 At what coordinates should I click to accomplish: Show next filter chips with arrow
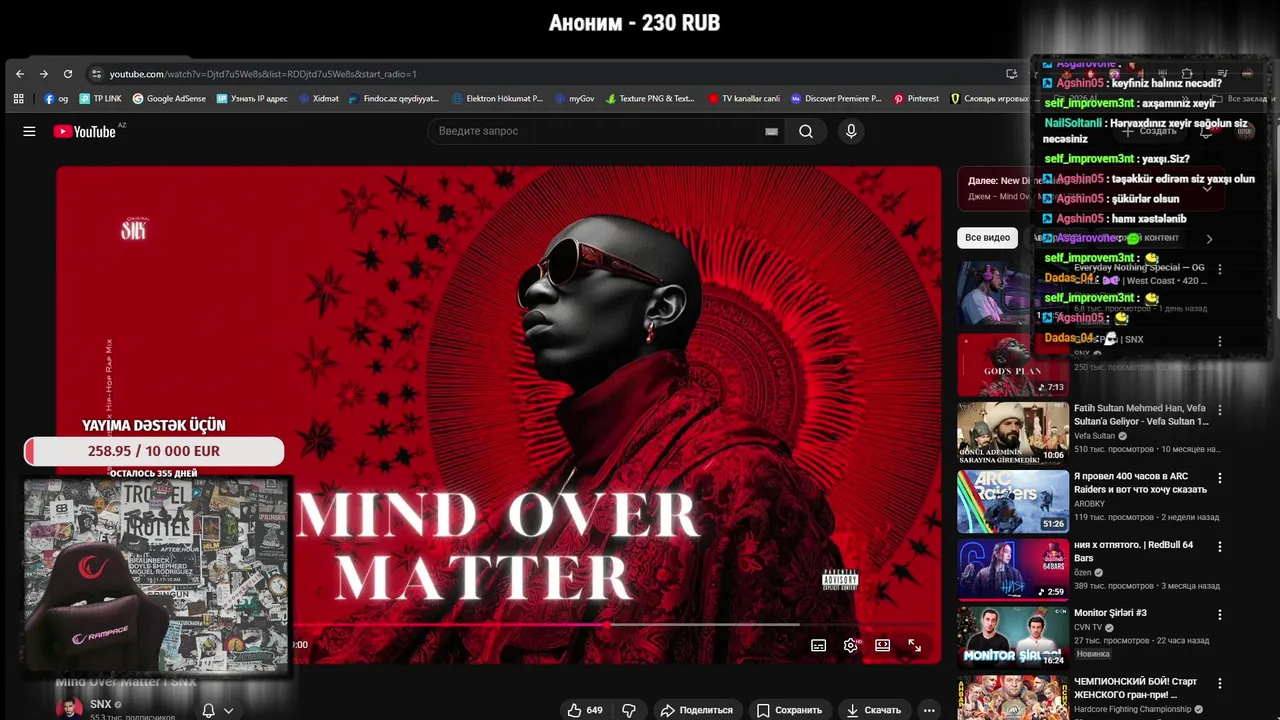coord(1209,239)
